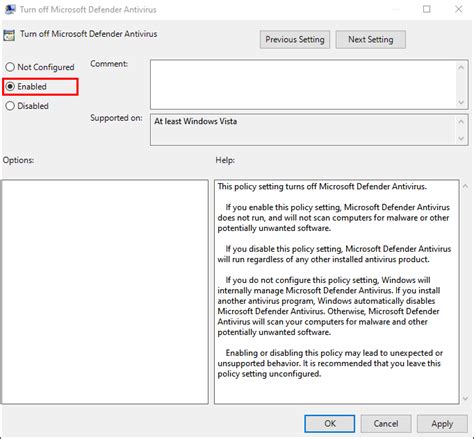The height and width of the screenshot is (439, 474).
Task: Click 'If you do not configure' paragraph
Action: (329, 306)
